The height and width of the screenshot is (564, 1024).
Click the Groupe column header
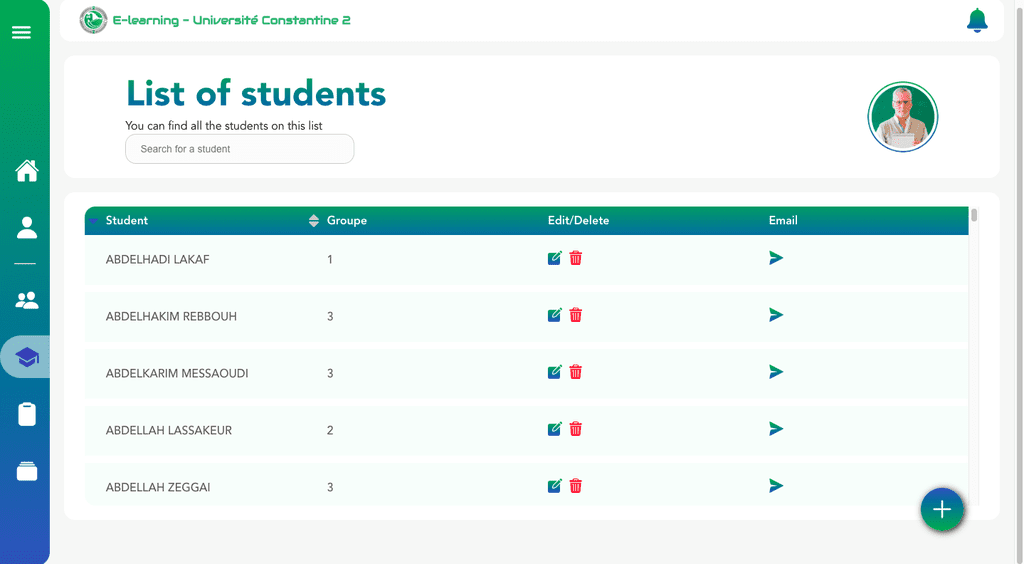pyautogui.click(x=347, y=221)
